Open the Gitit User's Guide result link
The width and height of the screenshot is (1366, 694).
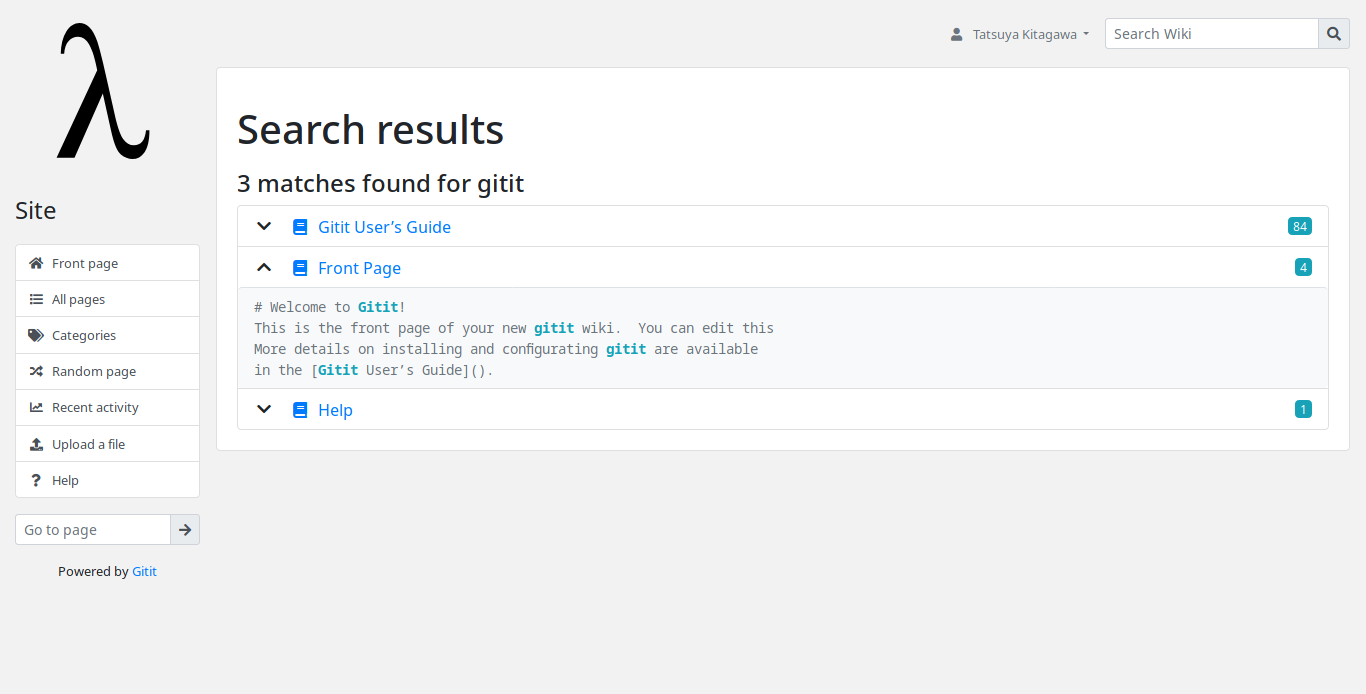[x=384, y=227]
